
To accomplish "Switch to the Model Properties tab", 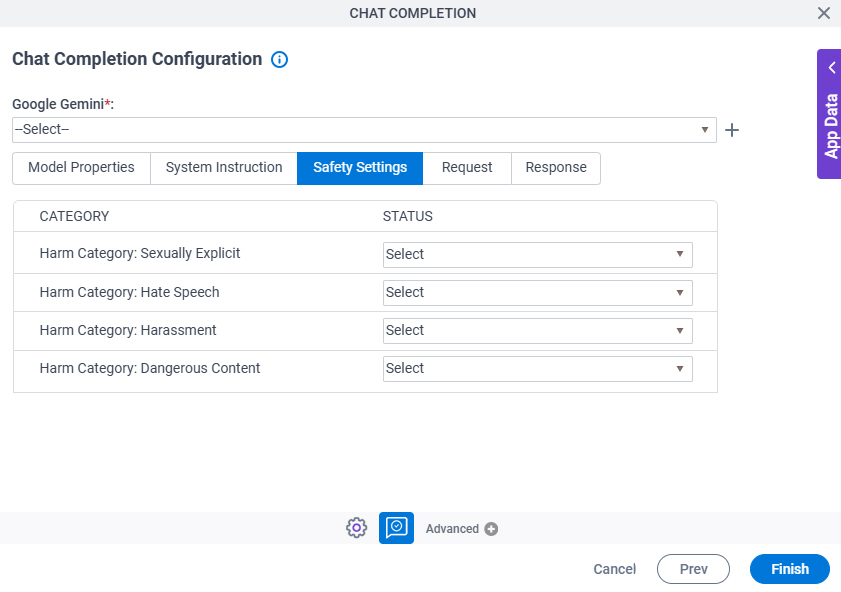I will (82, 168).
